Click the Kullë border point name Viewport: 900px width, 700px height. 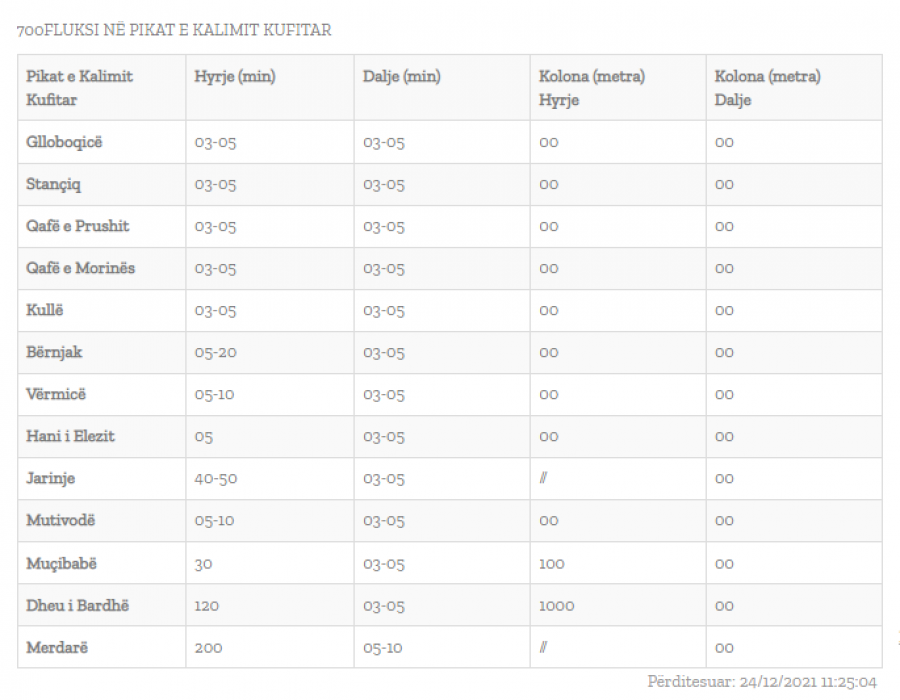click(x=44, y=310)
